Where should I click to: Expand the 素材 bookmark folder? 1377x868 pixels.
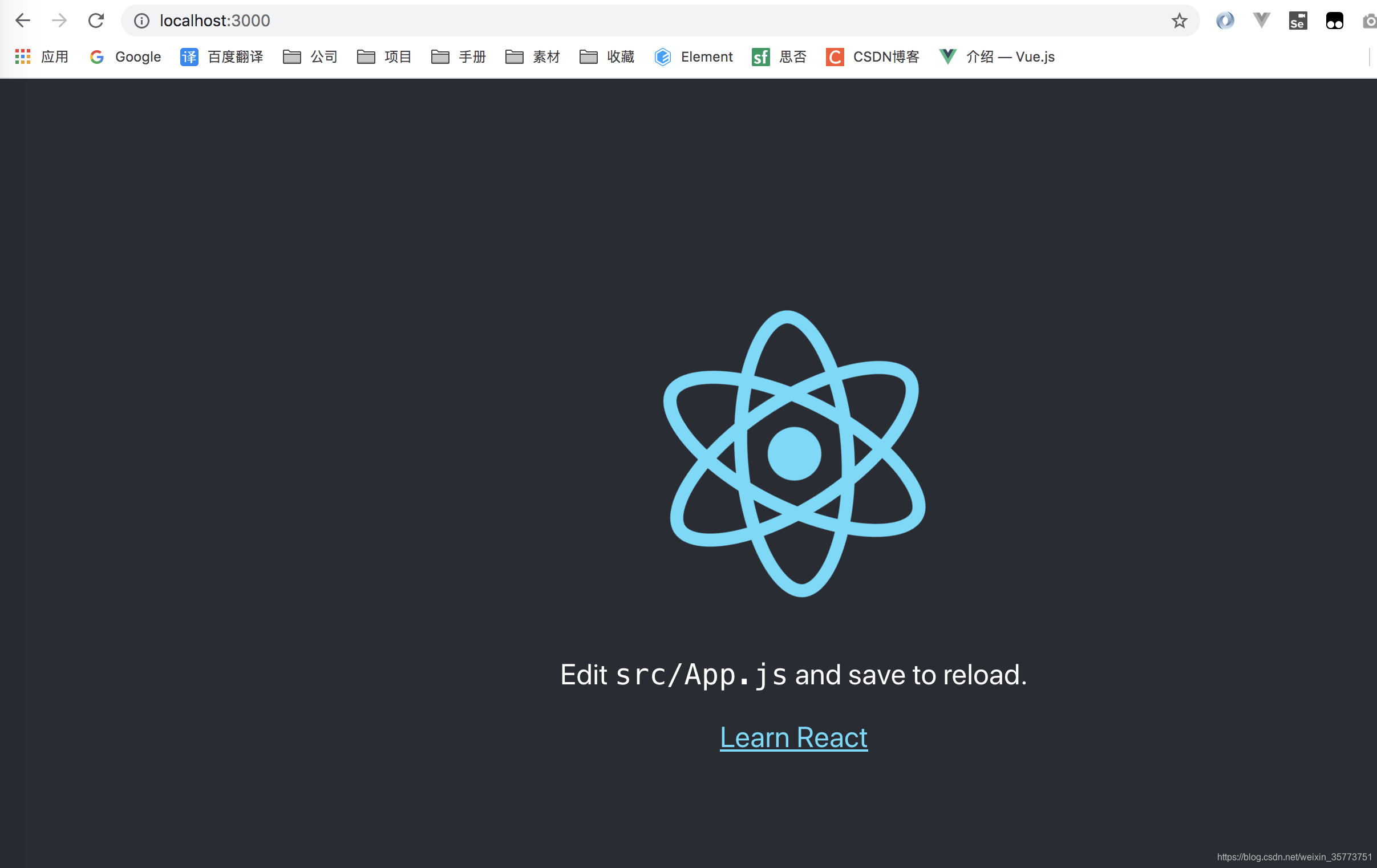coord(533,56)
